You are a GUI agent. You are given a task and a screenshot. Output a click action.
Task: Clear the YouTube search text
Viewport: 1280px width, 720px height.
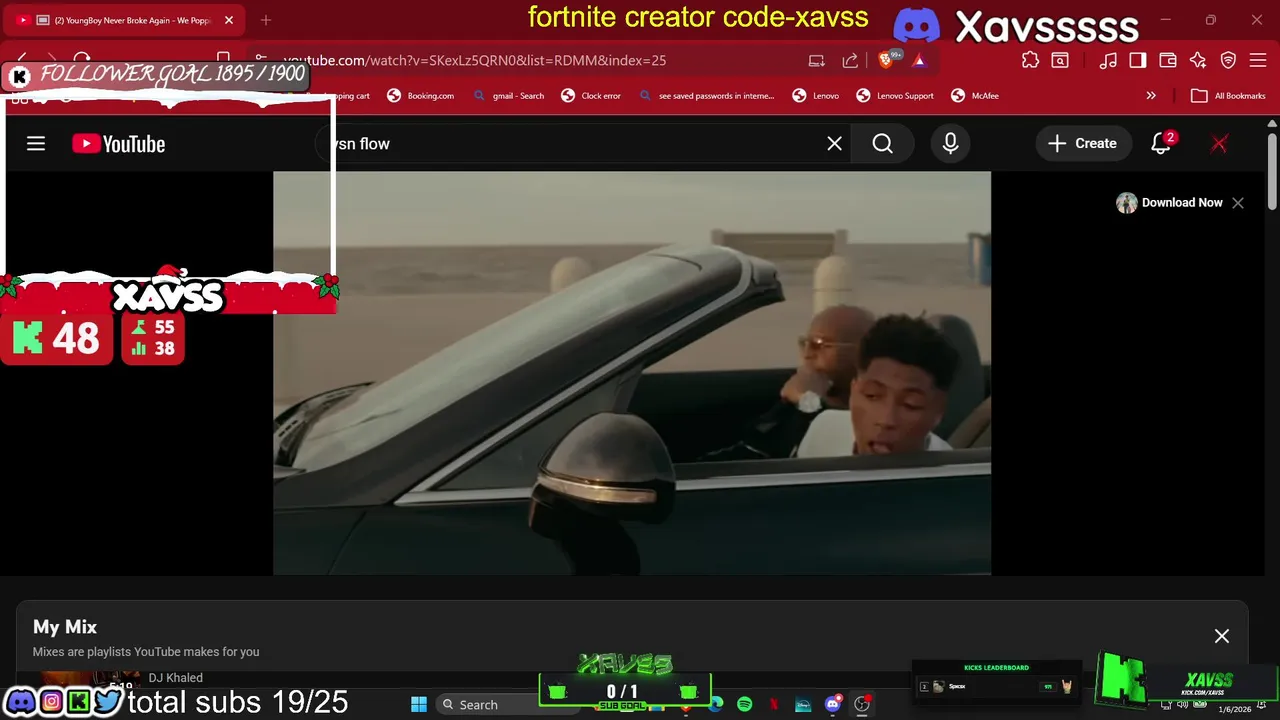click(x=835, y=144)
